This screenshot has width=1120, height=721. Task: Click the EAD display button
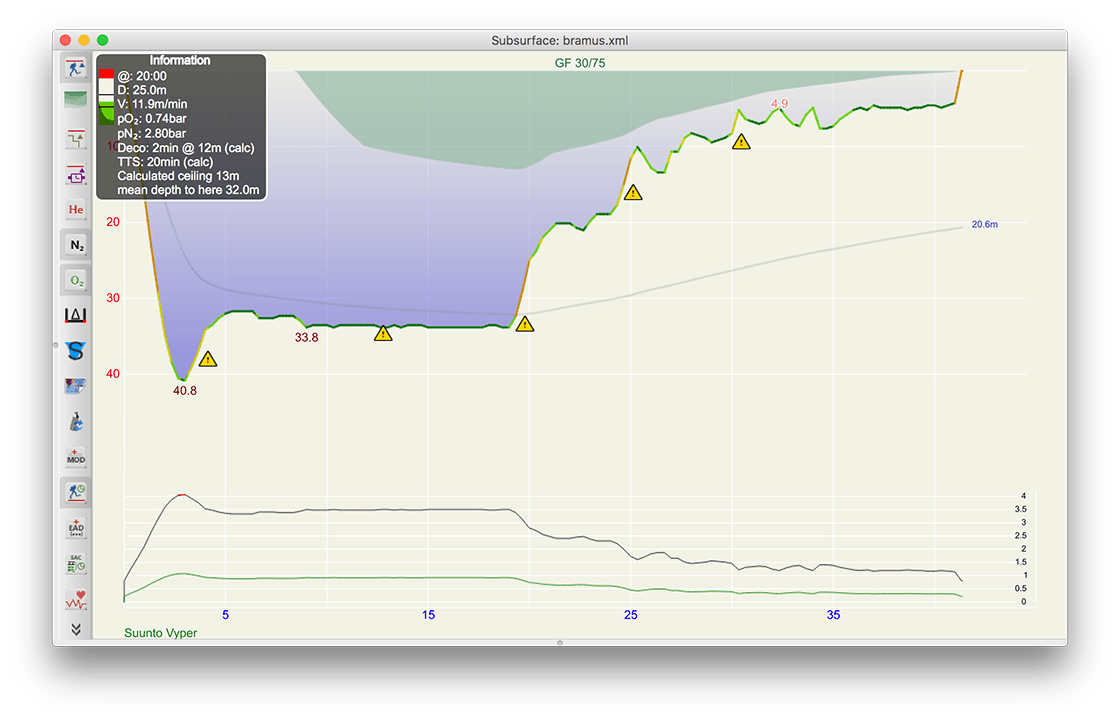[76, 526]
